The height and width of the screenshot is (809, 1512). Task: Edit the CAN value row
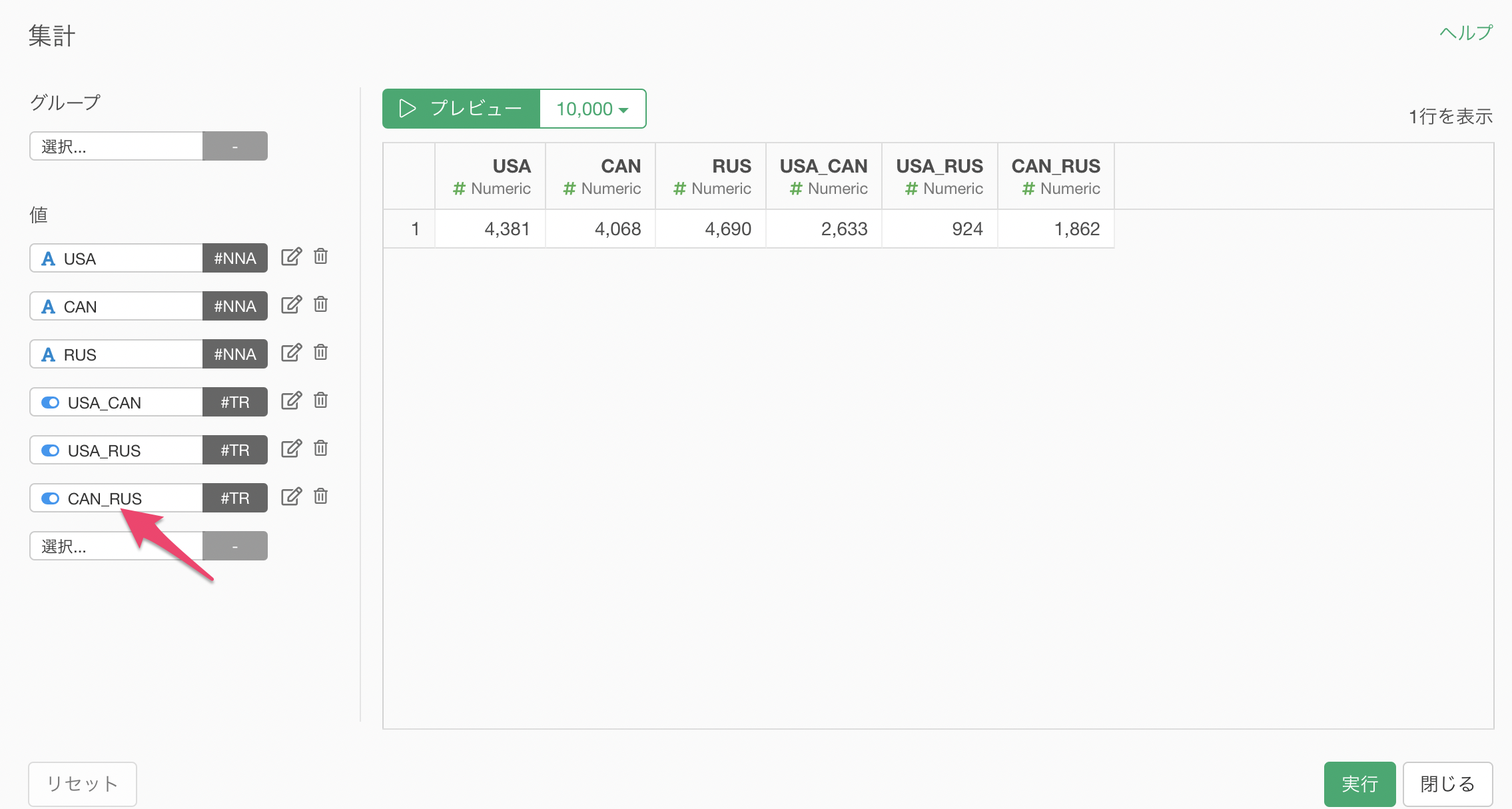291,305
